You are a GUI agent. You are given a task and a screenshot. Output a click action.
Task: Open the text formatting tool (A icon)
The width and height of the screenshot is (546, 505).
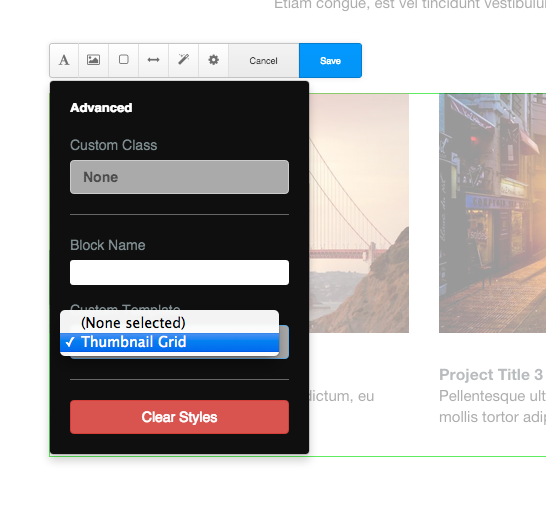(64, 60)
